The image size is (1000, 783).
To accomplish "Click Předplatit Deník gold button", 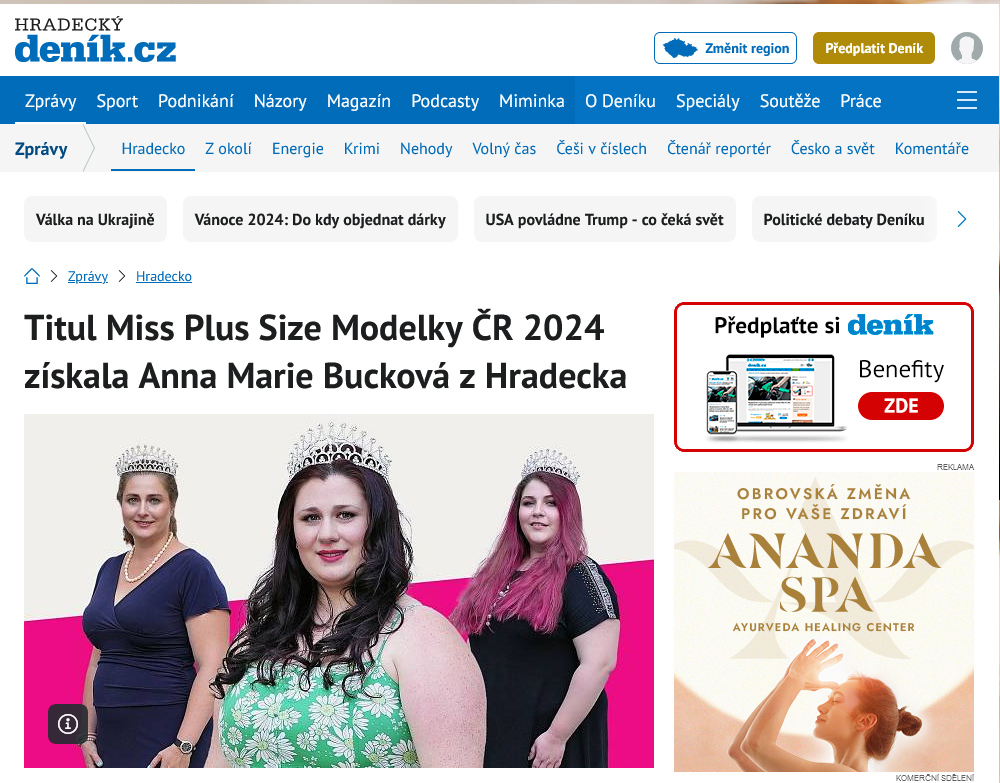I will (874, 48).
